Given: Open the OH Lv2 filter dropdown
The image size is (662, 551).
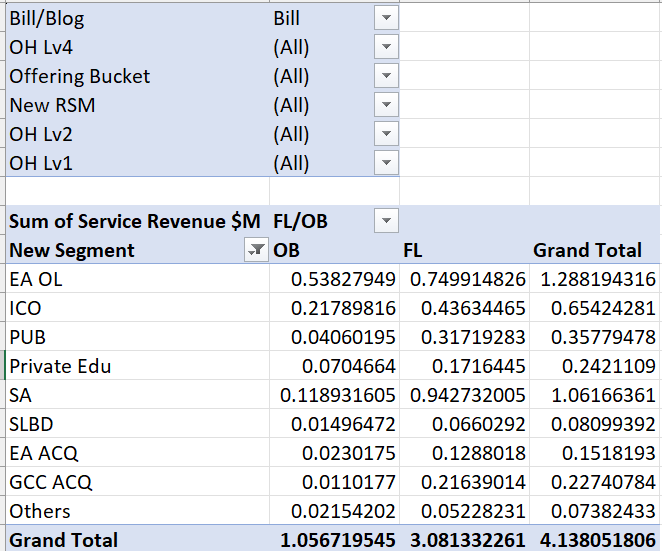Looking at the screenshot, I should (386, 134).
